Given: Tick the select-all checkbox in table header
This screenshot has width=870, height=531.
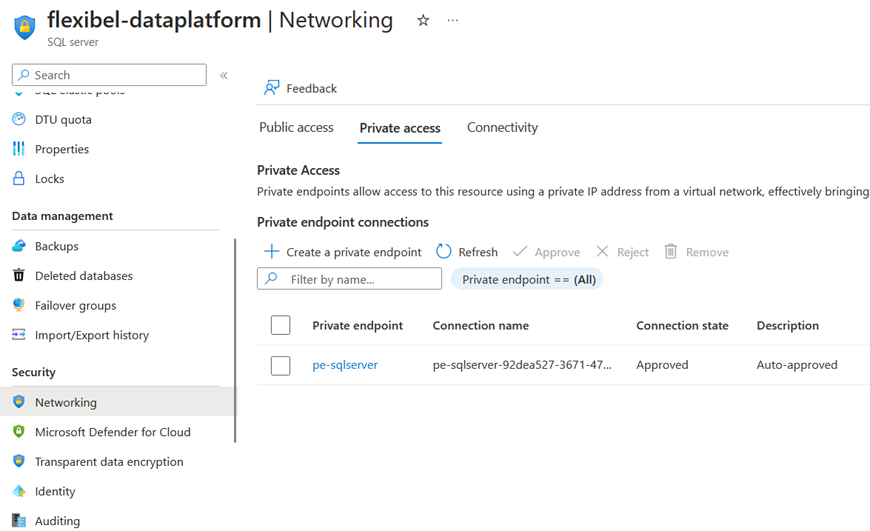Looking at the screenshot, I should 281,325.
